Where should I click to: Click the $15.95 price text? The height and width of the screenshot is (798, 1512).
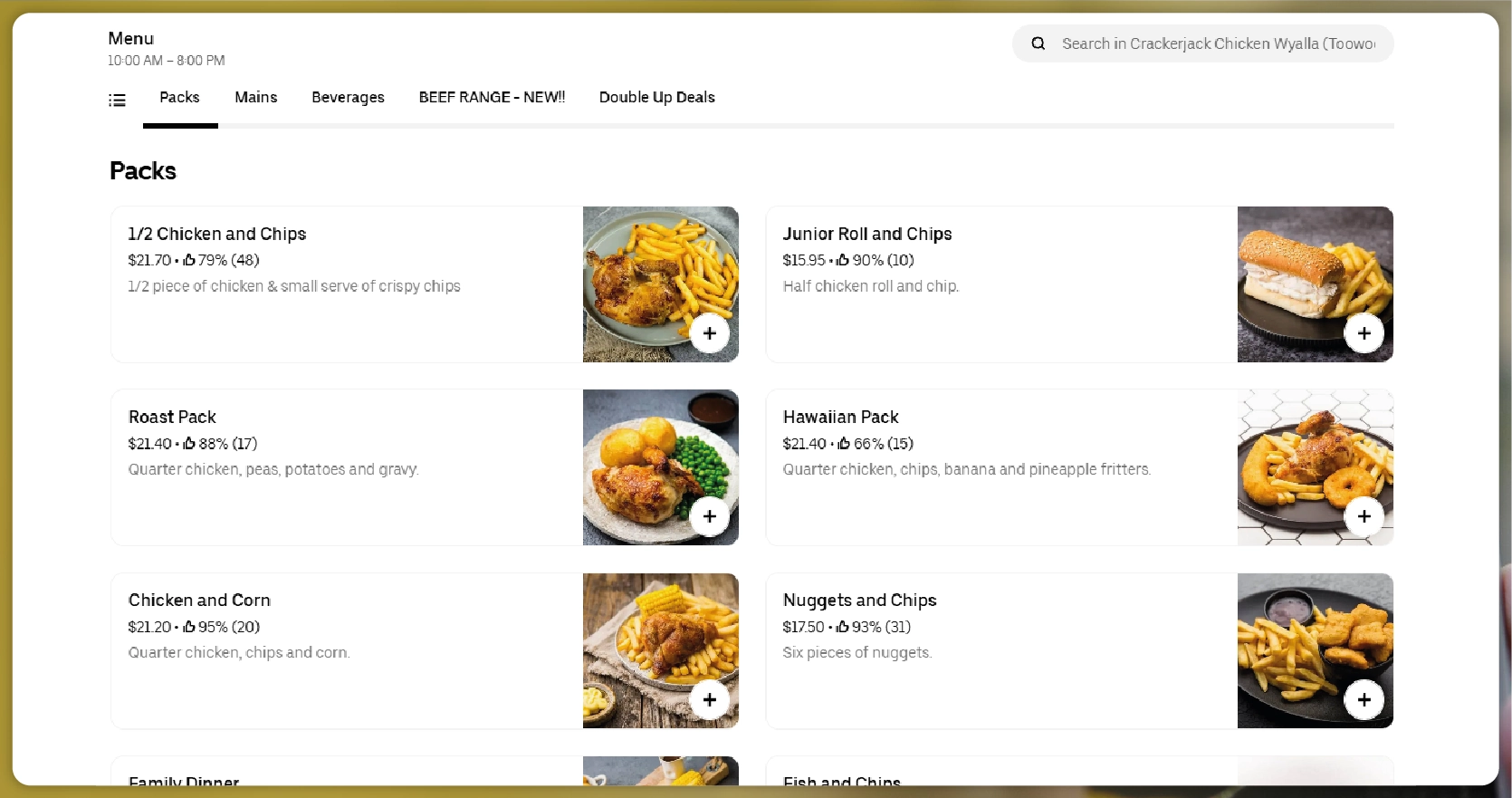pos(804,260)
